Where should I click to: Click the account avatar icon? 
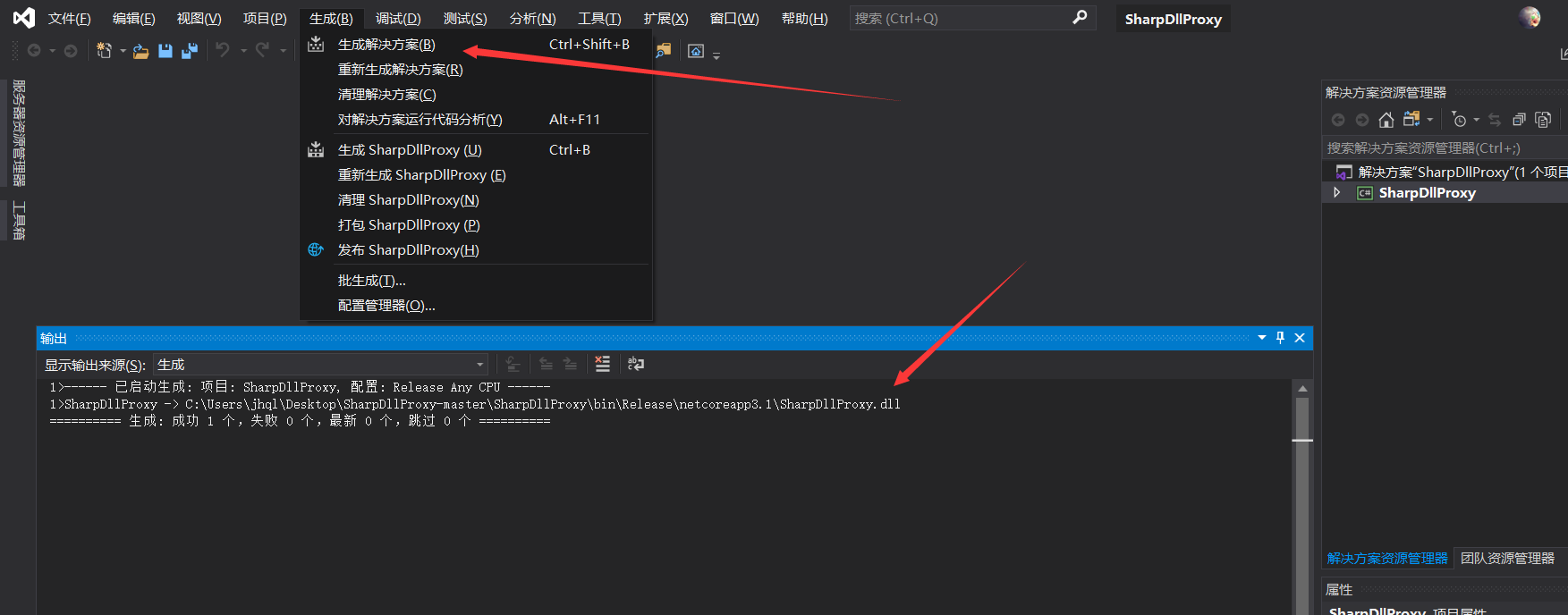point(1530,17)
